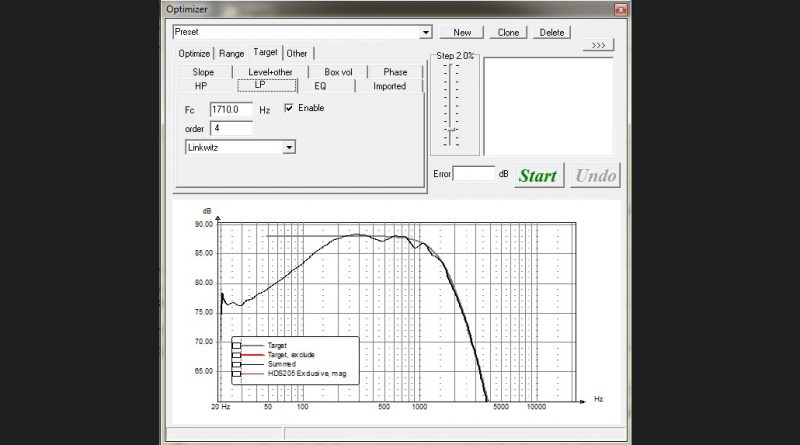Click the >>> expand panel button
The height and width of the screenshot is (445, 800).
tap(598, 45)
